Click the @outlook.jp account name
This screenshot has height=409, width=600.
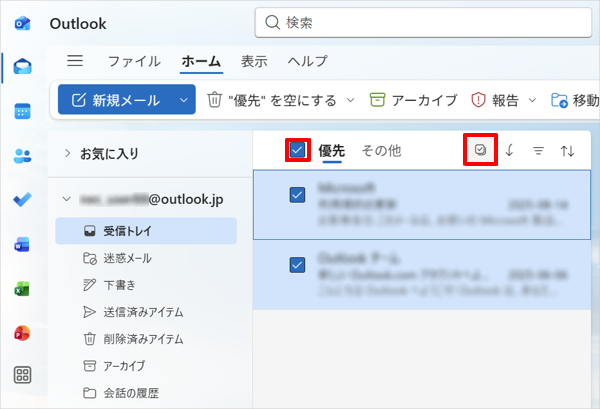[x=152, y=199]
